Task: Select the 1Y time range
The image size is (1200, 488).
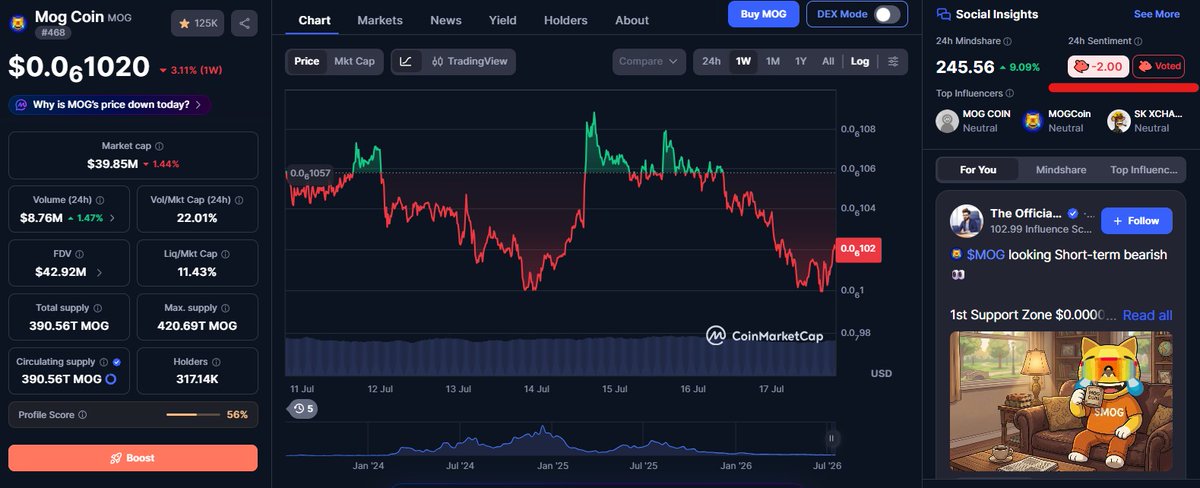Action: [801, 61]
